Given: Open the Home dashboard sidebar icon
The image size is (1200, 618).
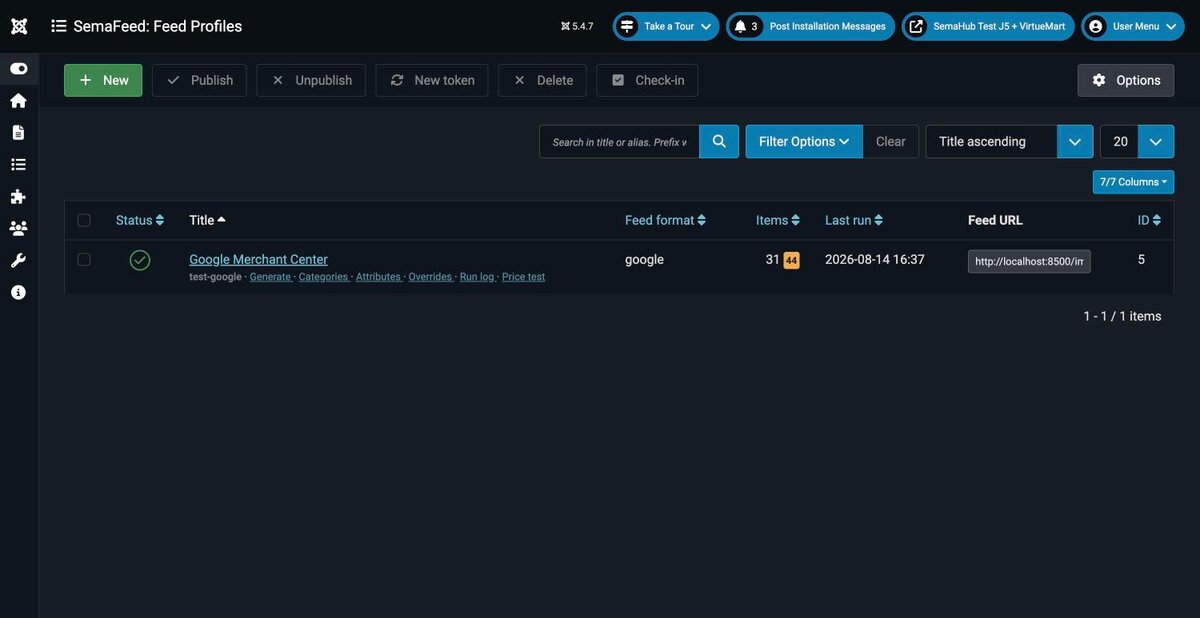Looking at the screenshot, I should coord(18,101).
